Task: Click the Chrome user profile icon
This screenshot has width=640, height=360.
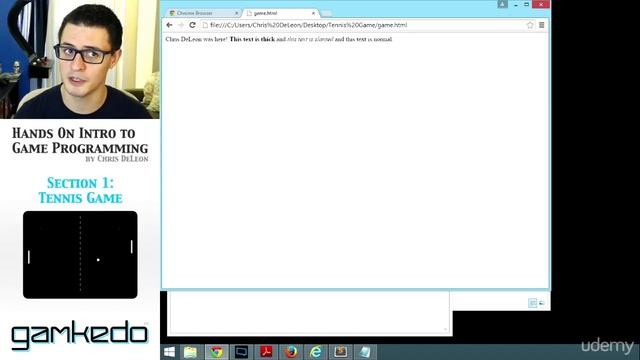Action: [502, 4]
